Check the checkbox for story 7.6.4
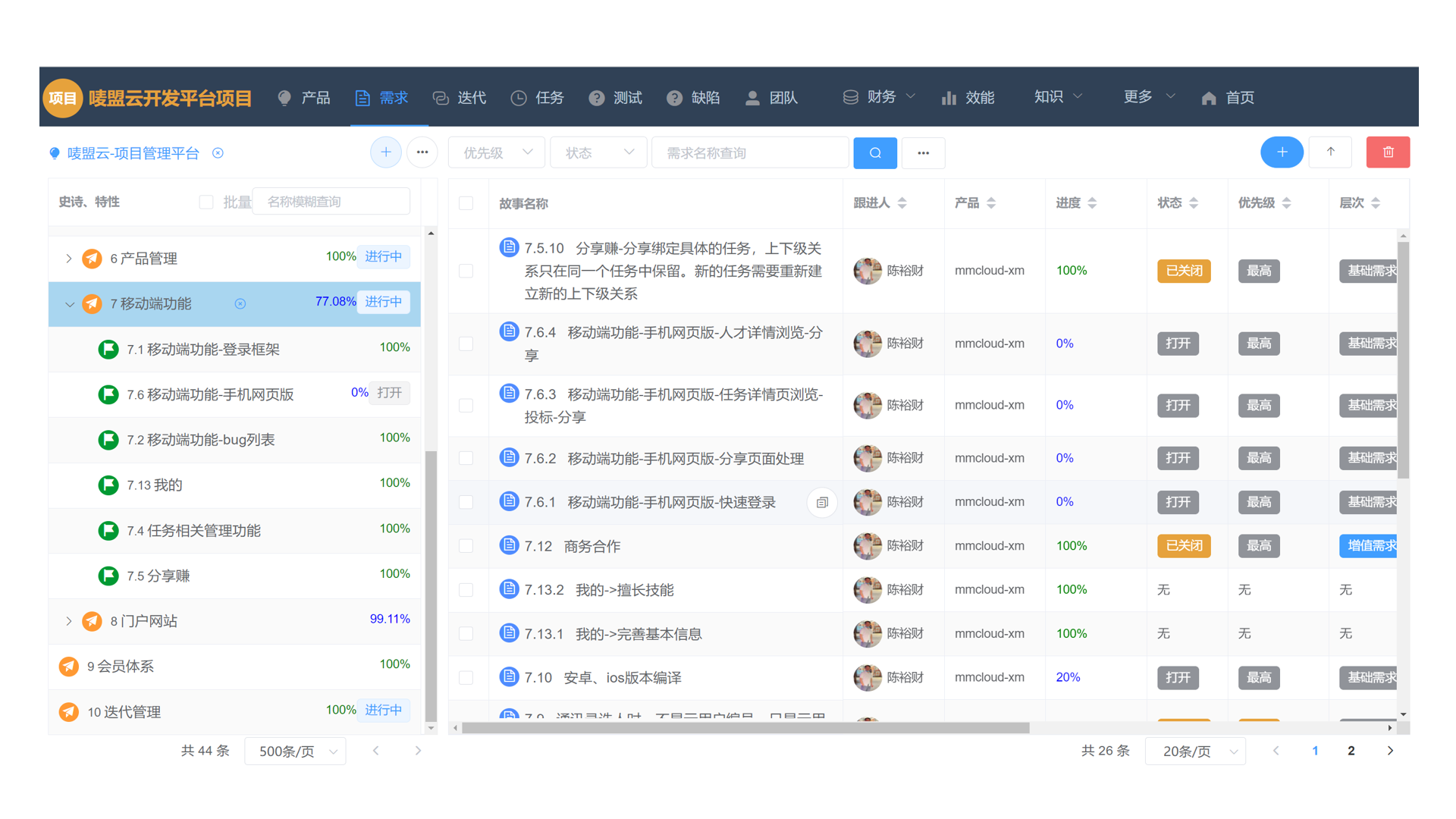Screen dimensions: 1456x819 (x=467, y=344)
